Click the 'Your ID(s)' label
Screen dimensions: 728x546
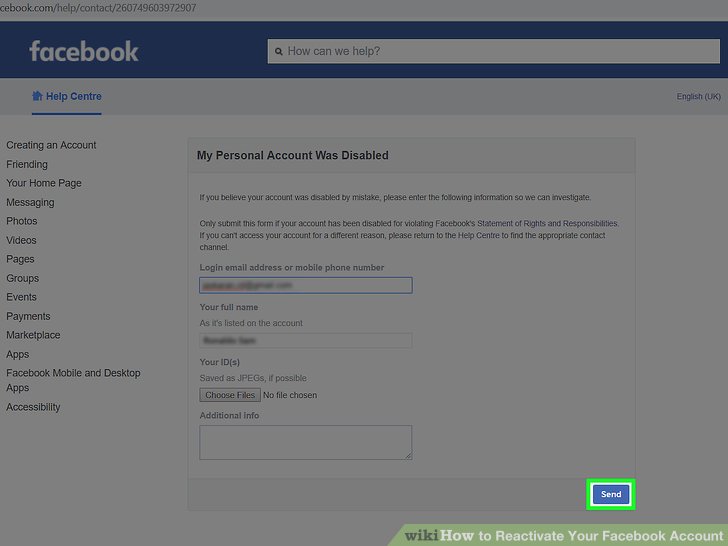click(x=220, y=362)
